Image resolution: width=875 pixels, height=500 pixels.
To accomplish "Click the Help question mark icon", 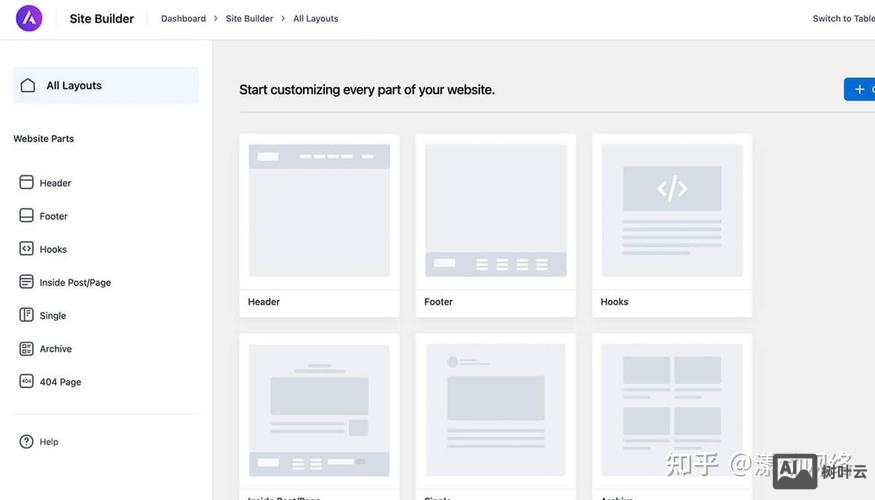I will 26,441.
